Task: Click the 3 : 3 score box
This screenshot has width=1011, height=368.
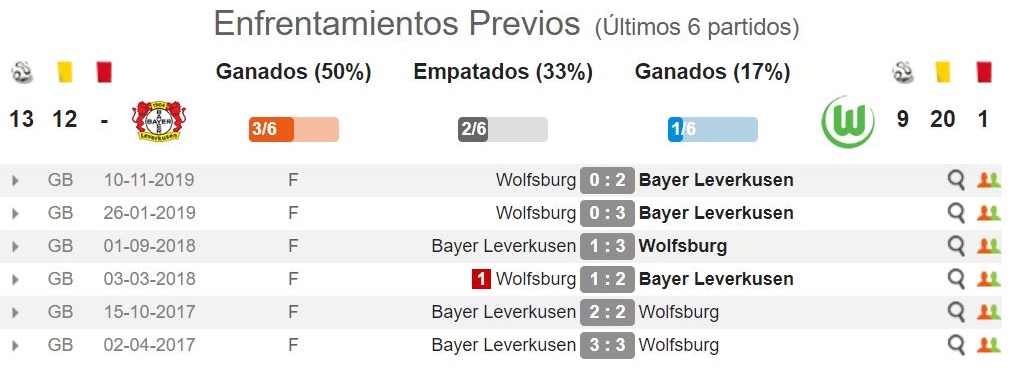Action: tap(607, 345)
